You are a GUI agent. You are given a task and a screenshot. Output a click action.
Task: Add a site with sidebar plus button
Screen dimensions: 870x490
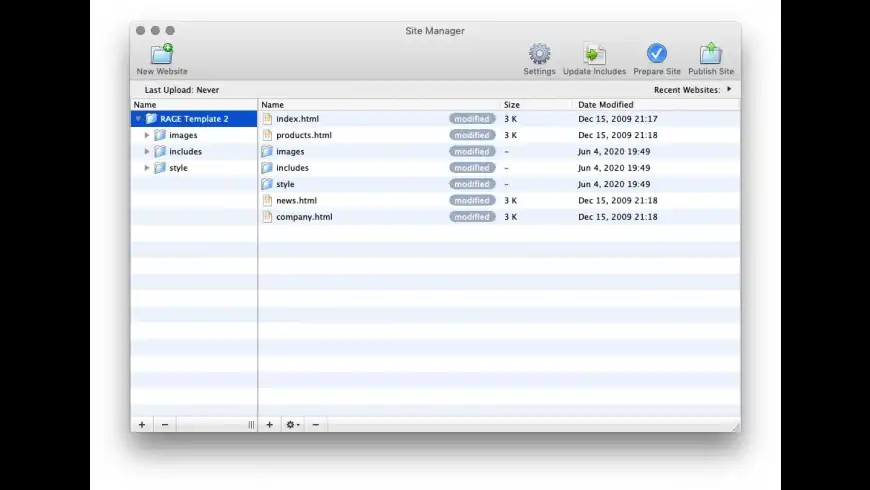[142, 425]
